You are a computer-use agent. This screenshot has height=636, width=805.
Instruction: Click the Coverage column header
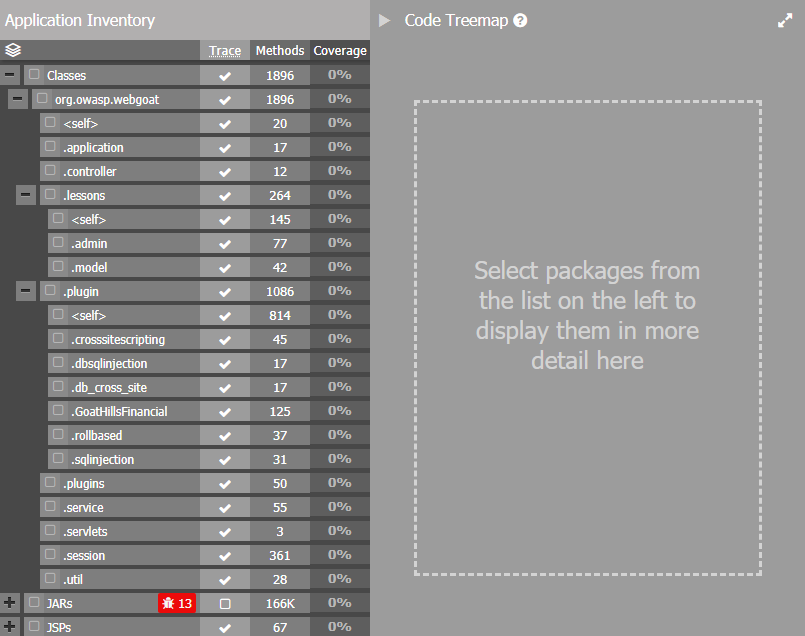coord(340,51)
